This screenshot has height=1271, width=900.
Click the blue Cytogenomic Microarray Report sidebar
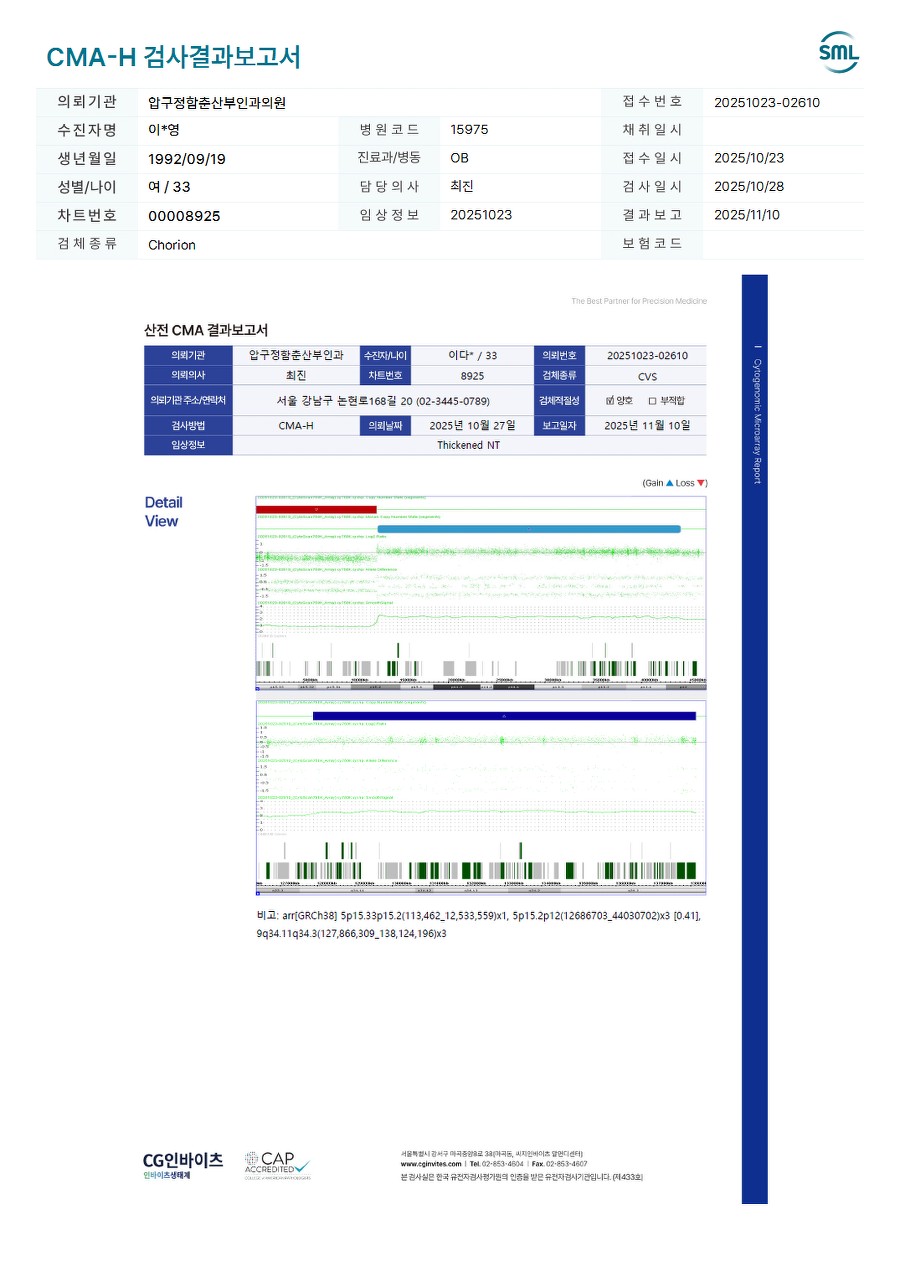[755, 739]
